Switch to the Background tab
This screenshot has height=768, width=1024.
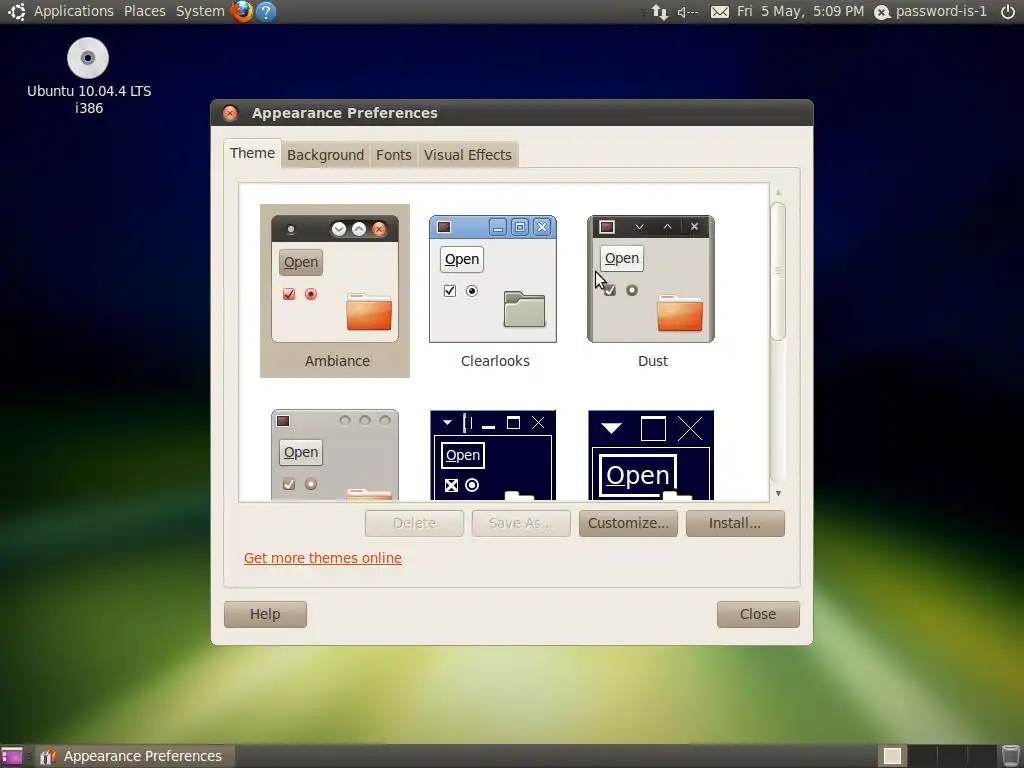click(x=325, y=155)
